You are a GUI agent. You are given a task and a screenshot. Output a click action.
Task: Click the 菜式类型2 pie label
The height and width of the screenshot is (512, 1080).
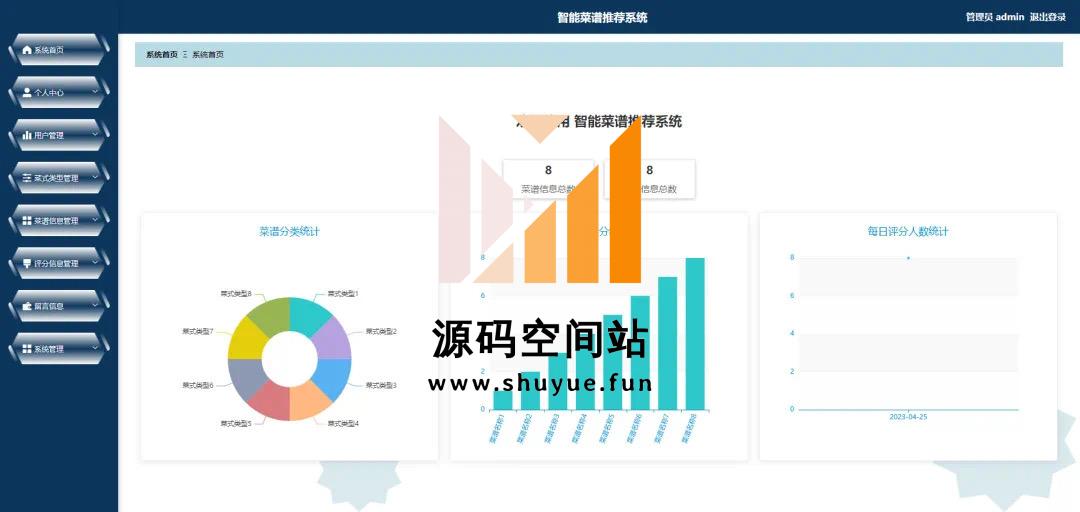point(381,331)
